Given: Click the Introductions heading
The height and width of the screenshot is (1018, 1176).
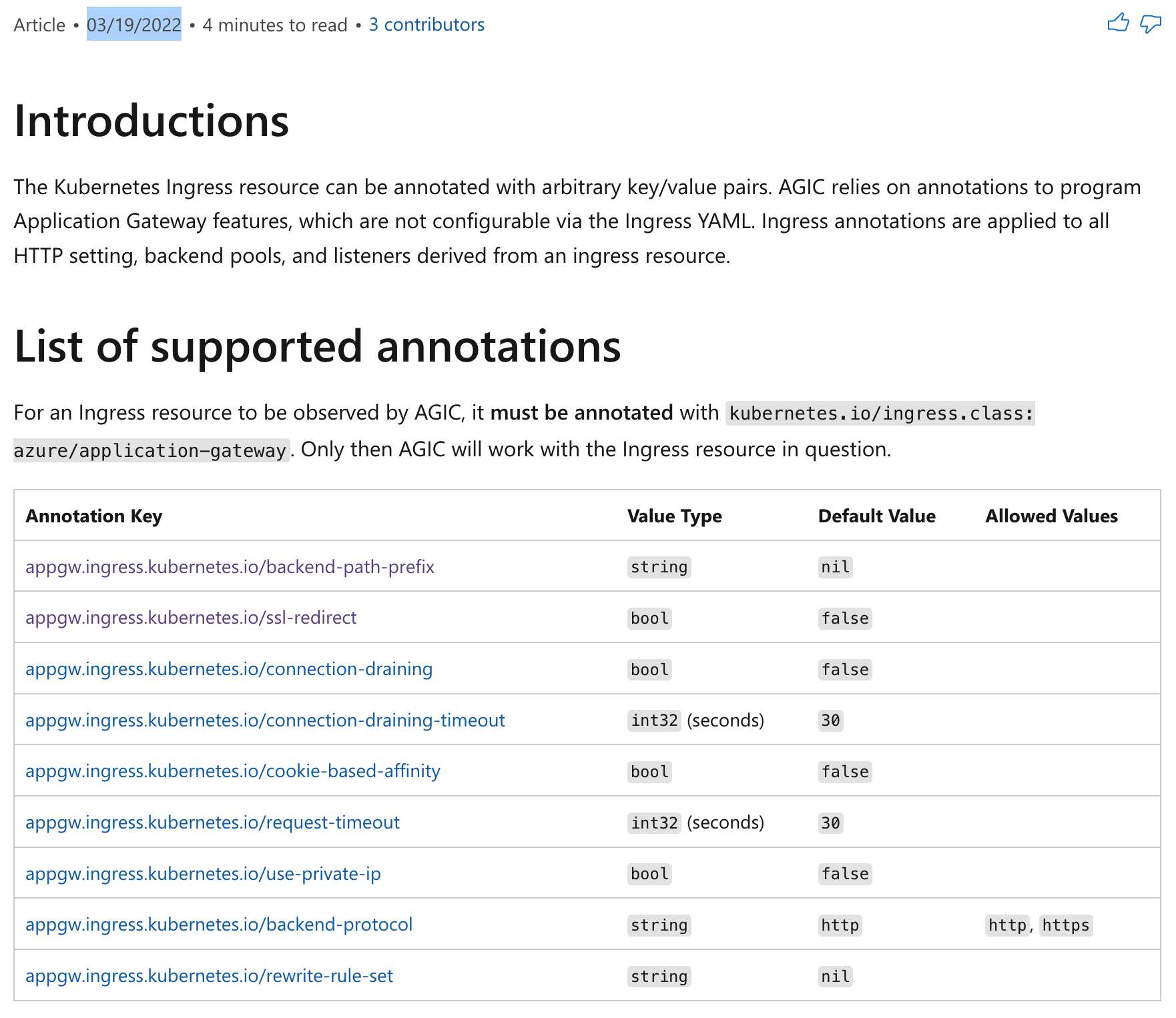Looking at the screenshot, I should [152, 121].
